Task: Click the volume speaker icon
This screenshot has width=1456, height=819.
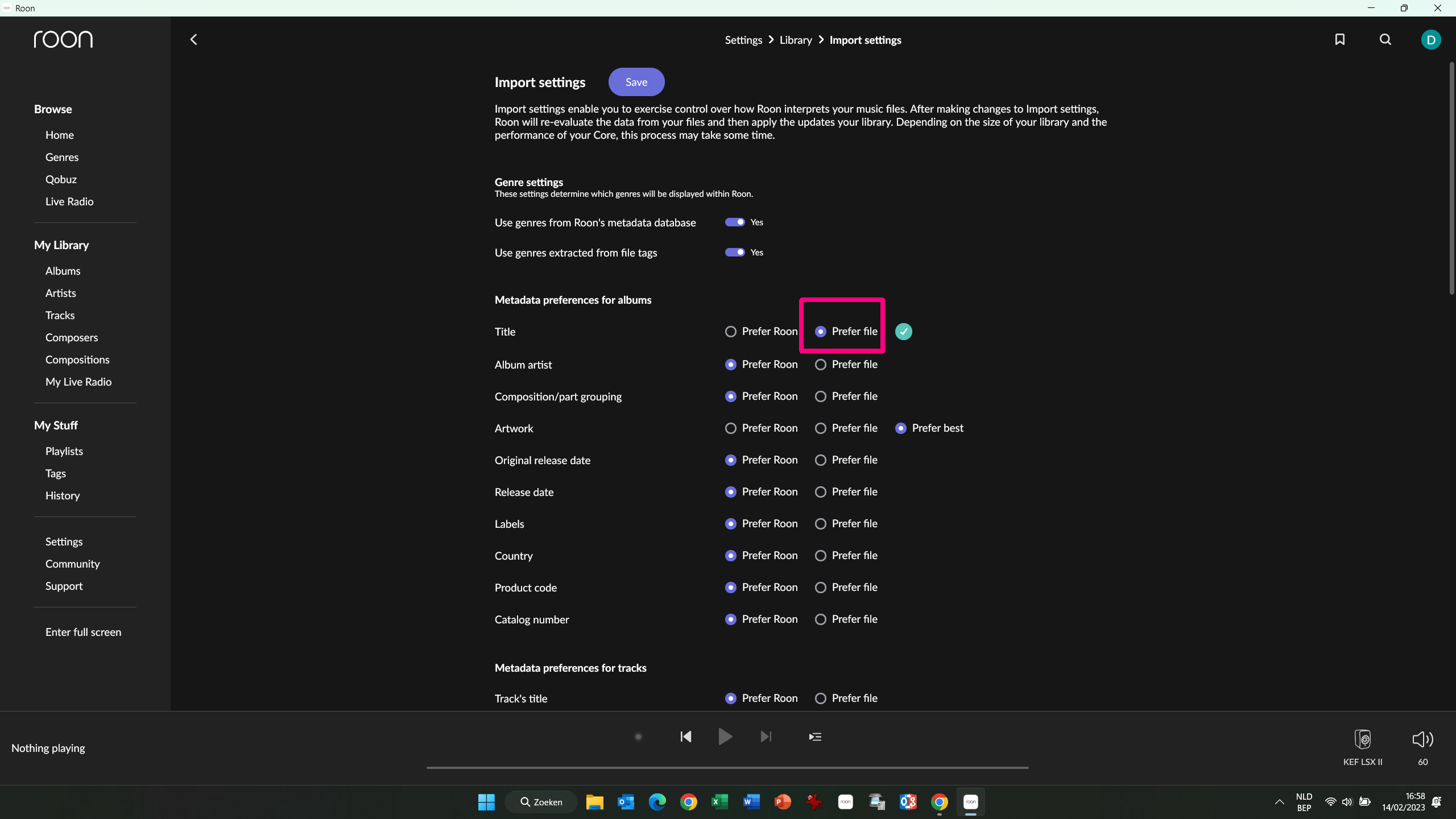Action: (x=1422, y=739)
